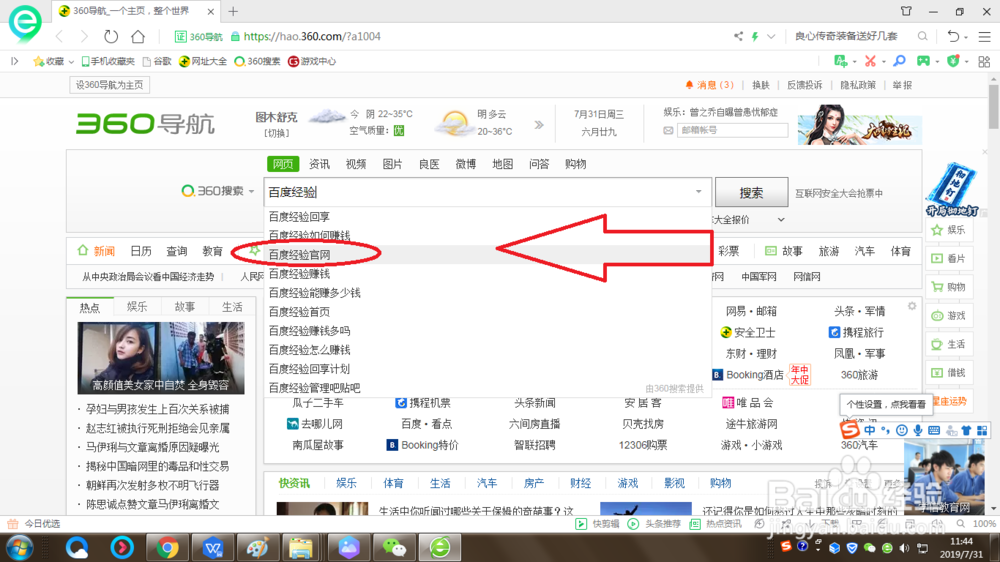The height and width of the screenshot is (562, 1000).
Task: Choose suggestion 百度经验首页
Action: 299,312
